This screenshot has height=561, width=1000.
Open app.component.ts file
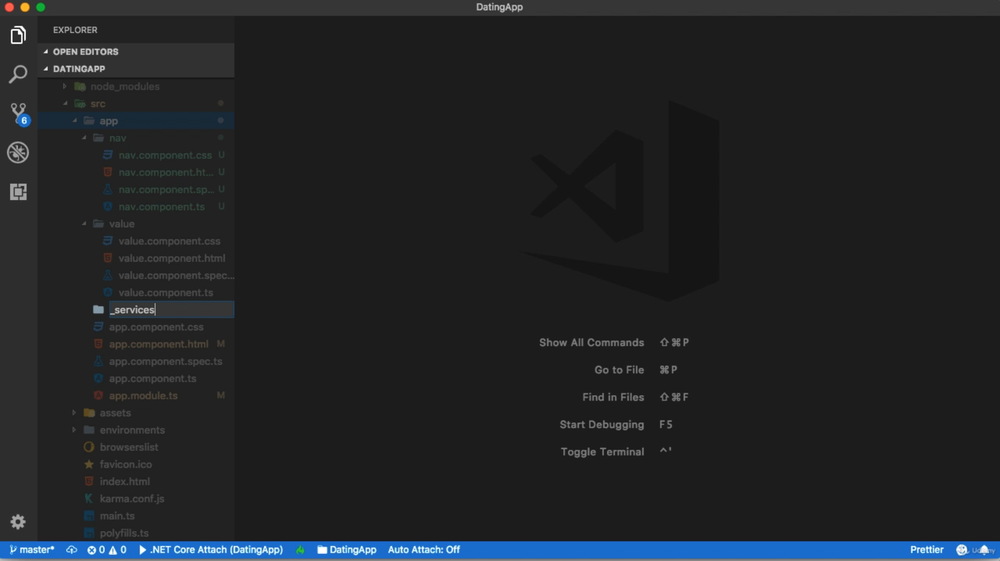(x=152, y=379)
